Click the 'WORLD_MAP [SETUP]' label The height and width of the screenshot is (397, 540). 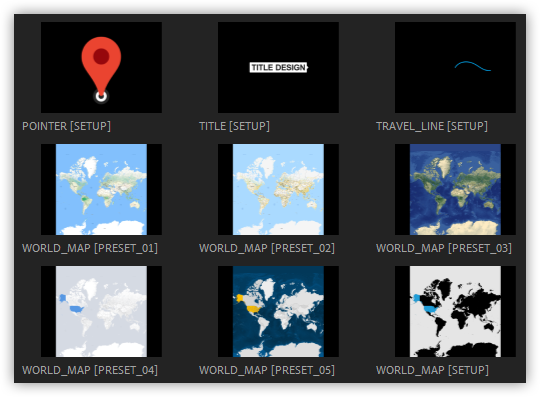click(432, 370)
